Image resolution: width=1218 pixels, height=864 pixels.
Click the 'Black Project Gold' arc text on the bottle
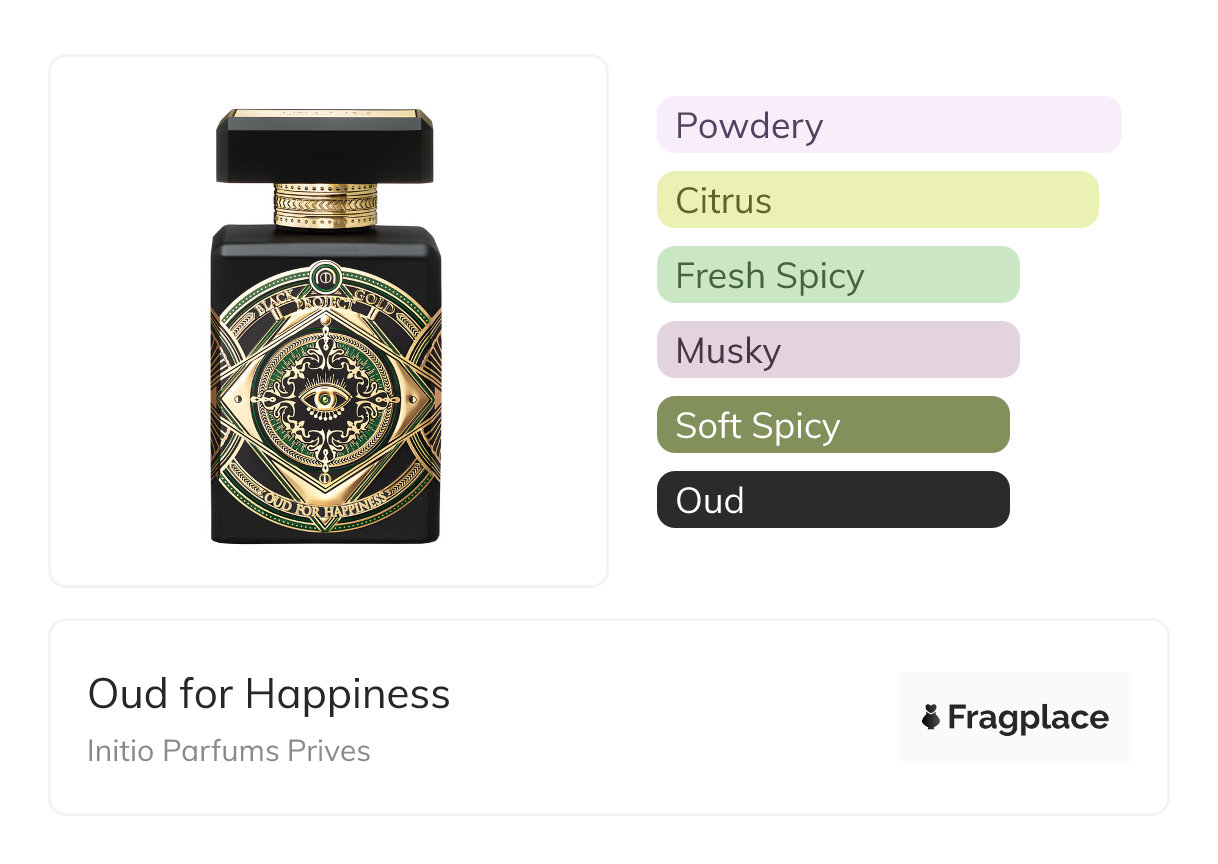[325, 300]
